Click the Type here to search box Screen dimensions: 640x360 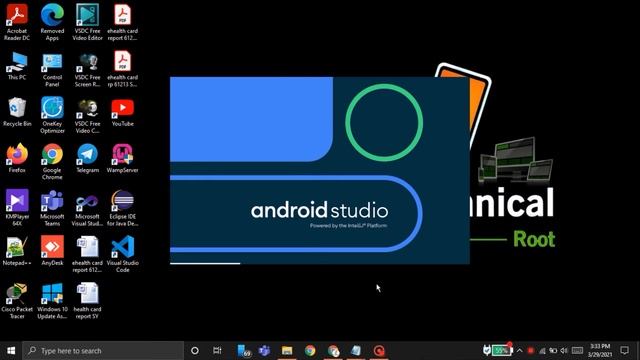coord(103,351)
